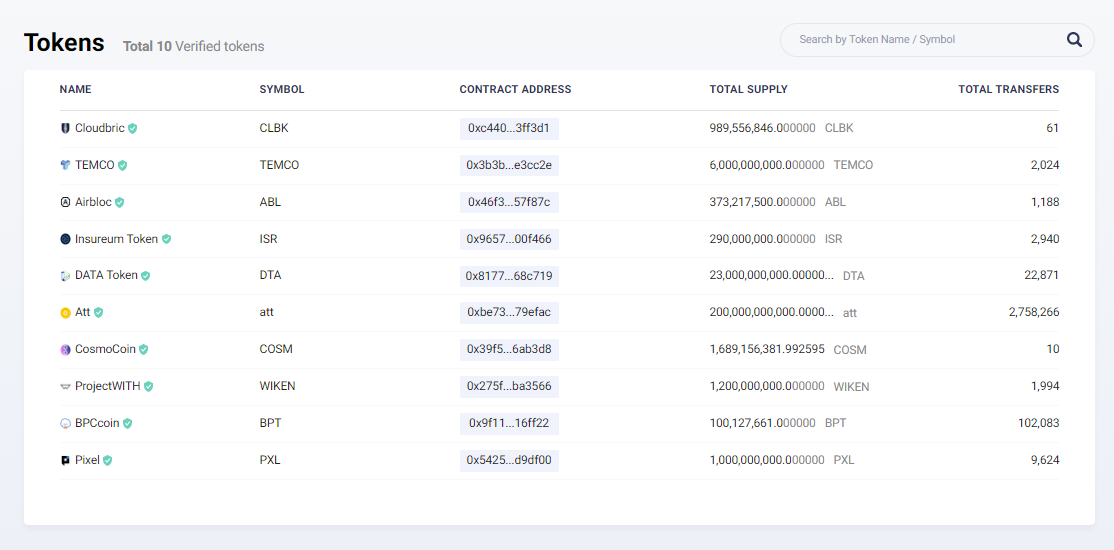Open the BPCcoin token name link
The width and height of the screenshot is (1114, 550).
pyautogui.click(x=97, y=423)
